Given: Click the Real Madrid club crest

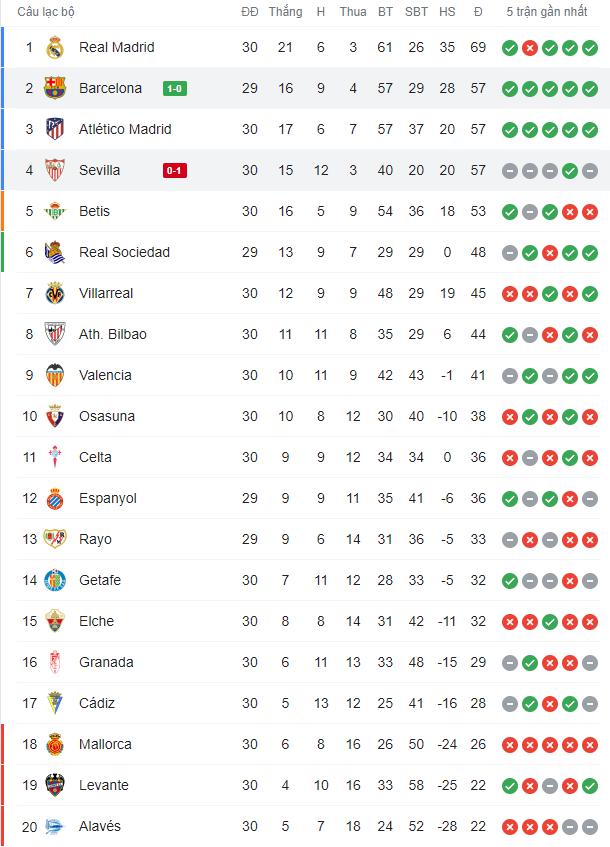Looking at the screenshot, I should click(55, 47).
